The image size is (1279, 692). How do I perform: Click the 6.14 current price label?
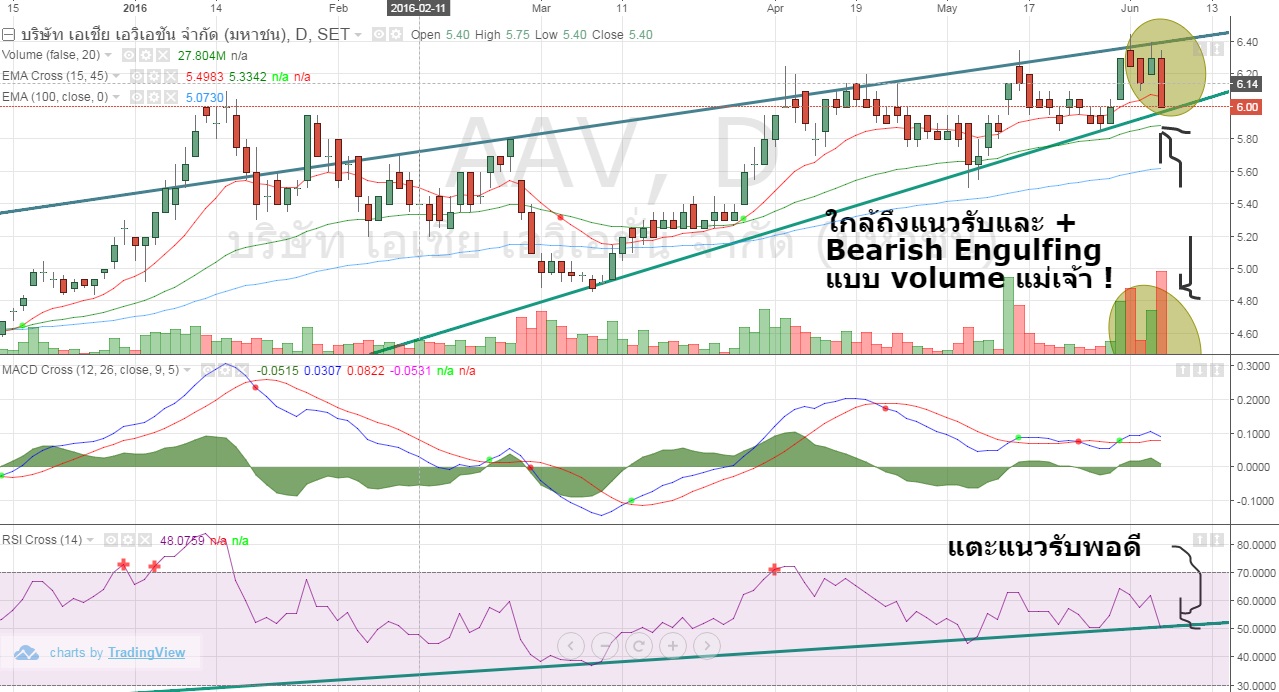(x=1245, y=85)
